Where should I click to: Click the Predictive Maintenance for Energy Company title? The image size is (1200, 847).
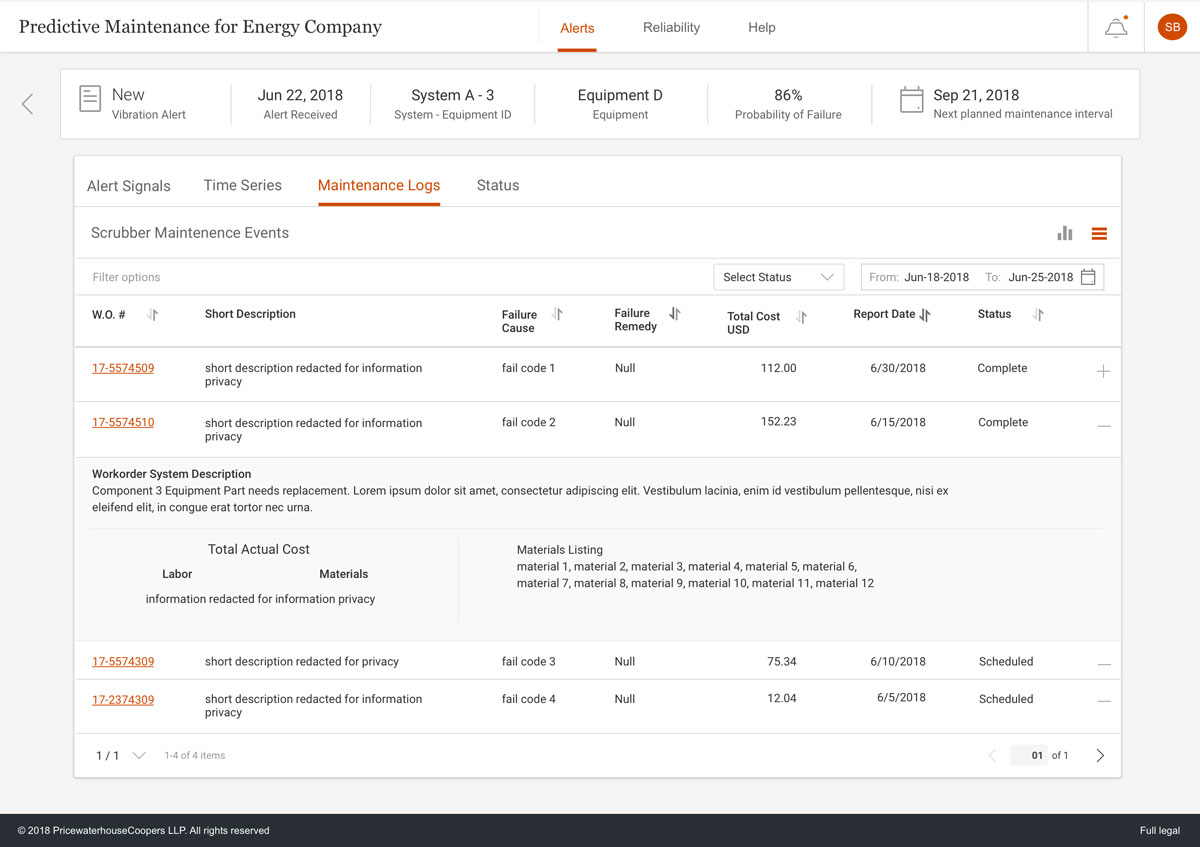(200, 27)
